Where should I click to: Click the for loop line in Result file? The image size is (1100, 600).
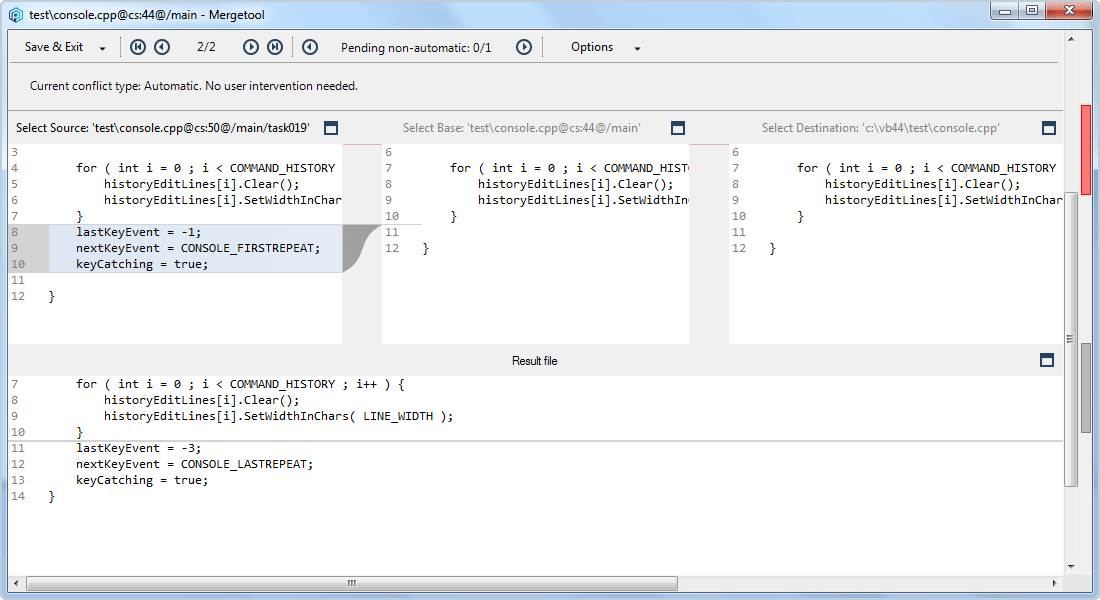click(241, 384)
